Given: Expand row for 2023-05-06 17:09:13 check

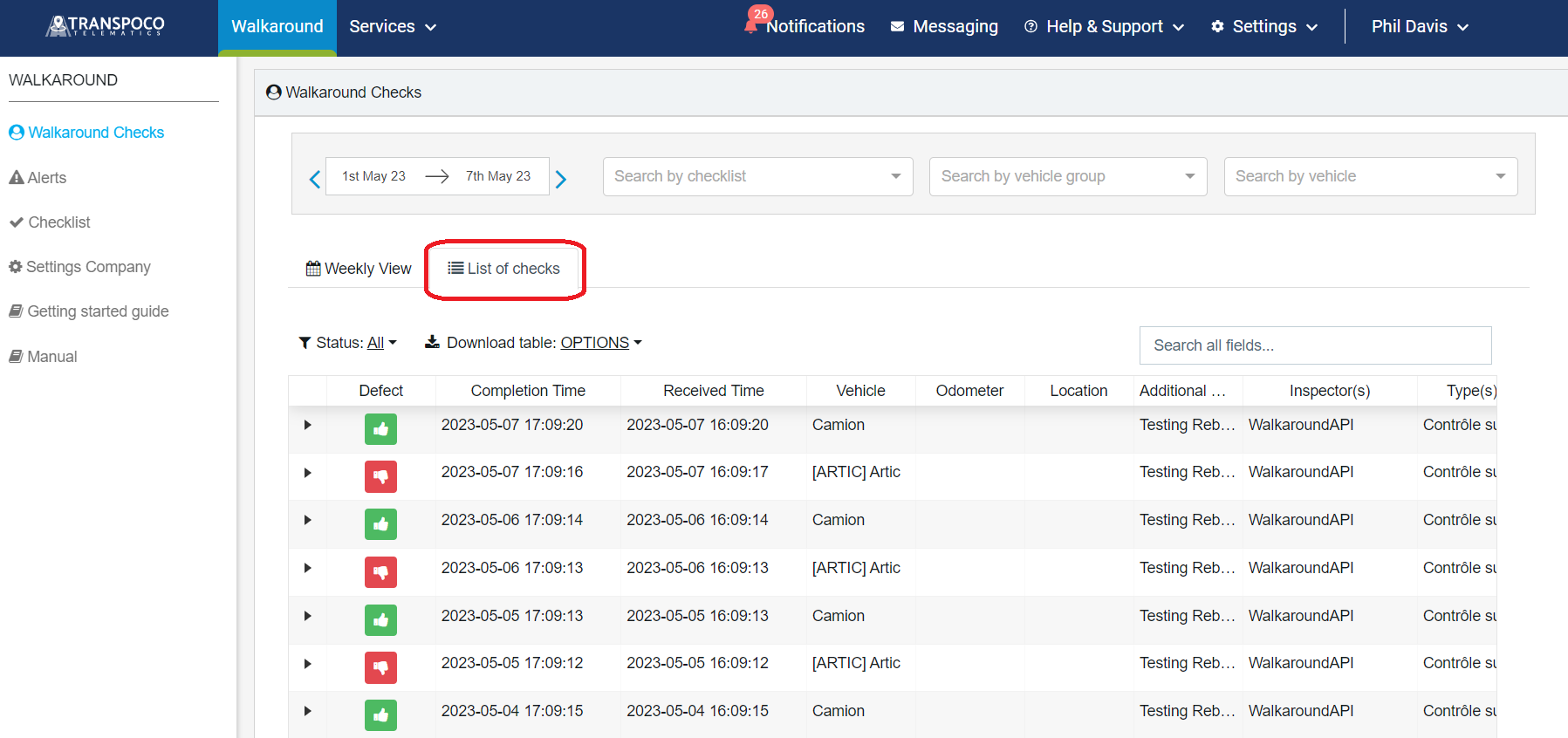Looking at the screenshot, I should coord(307,568).
